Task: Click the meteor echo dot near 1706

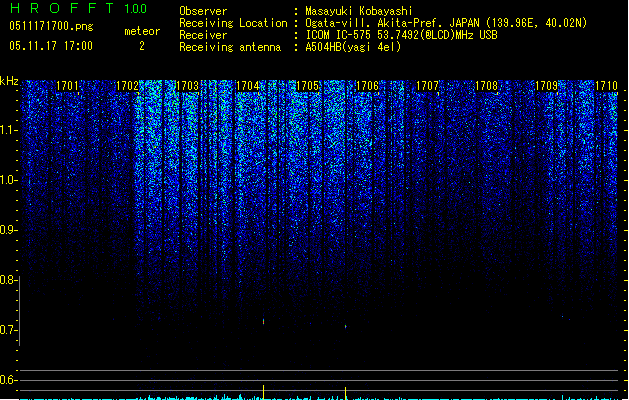Action: [345, 327]
